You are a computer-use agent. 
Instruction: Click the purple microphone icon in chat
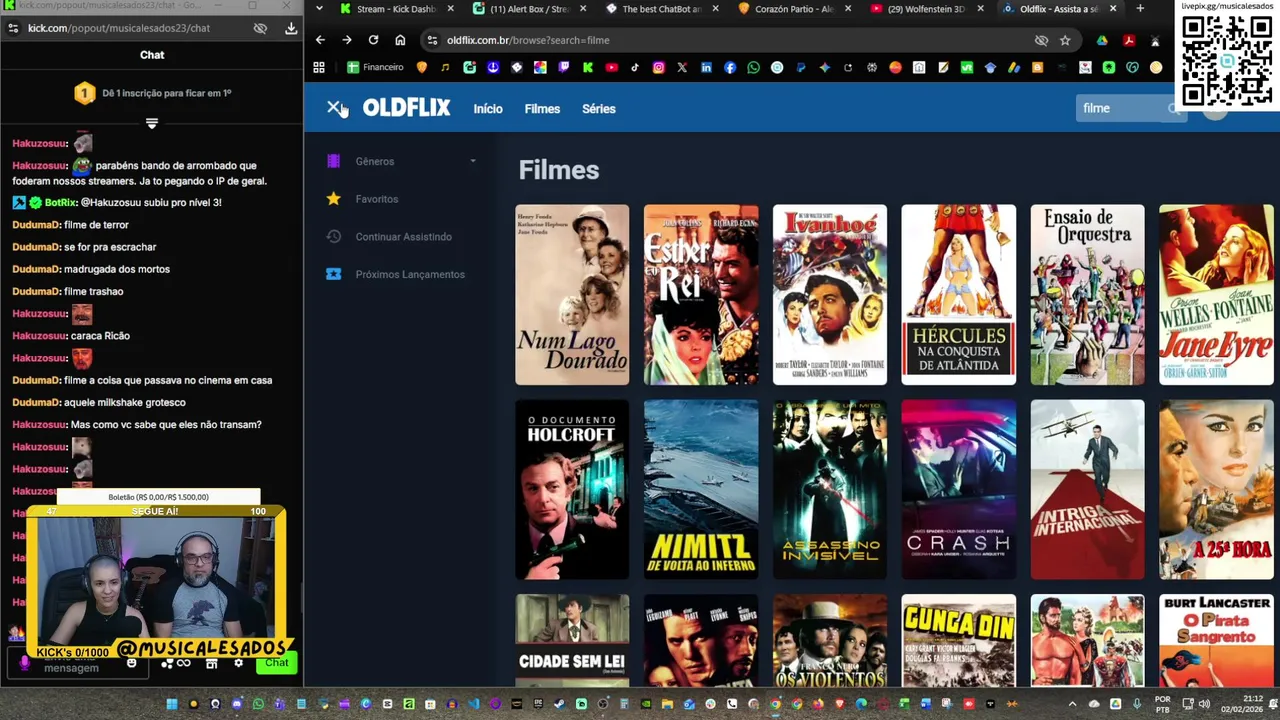pos(25,663)
